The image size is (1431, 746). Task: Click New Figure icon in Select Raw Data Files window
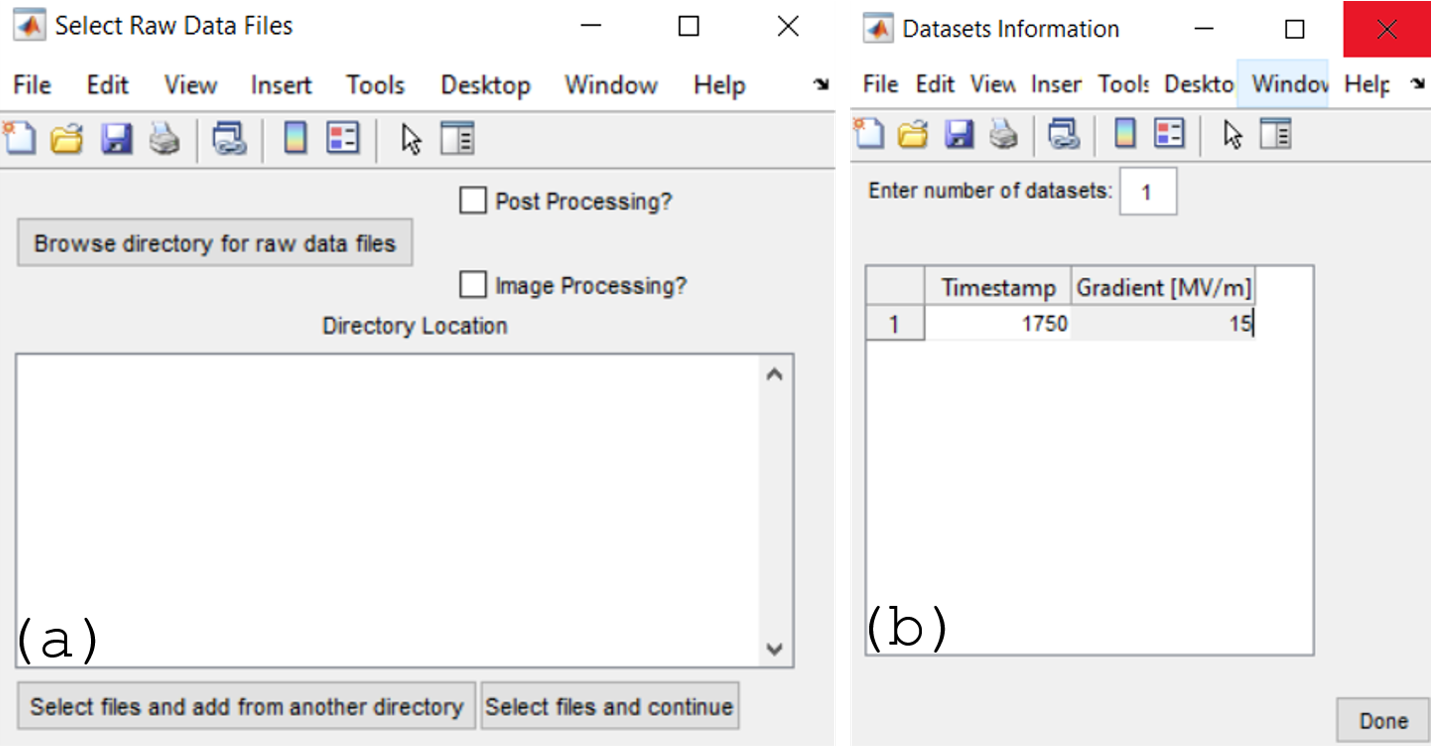(x=19, y=139)
